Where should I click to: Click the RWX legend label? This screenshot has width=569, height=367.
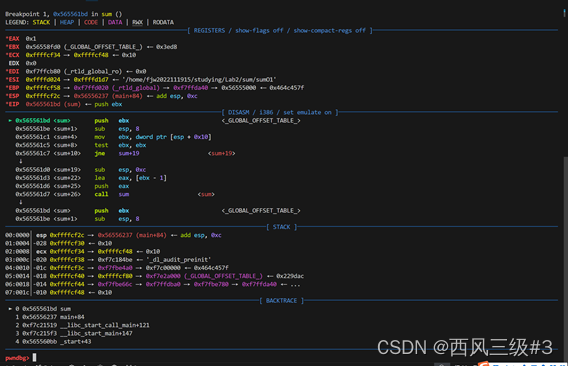[x=137, y=23]
